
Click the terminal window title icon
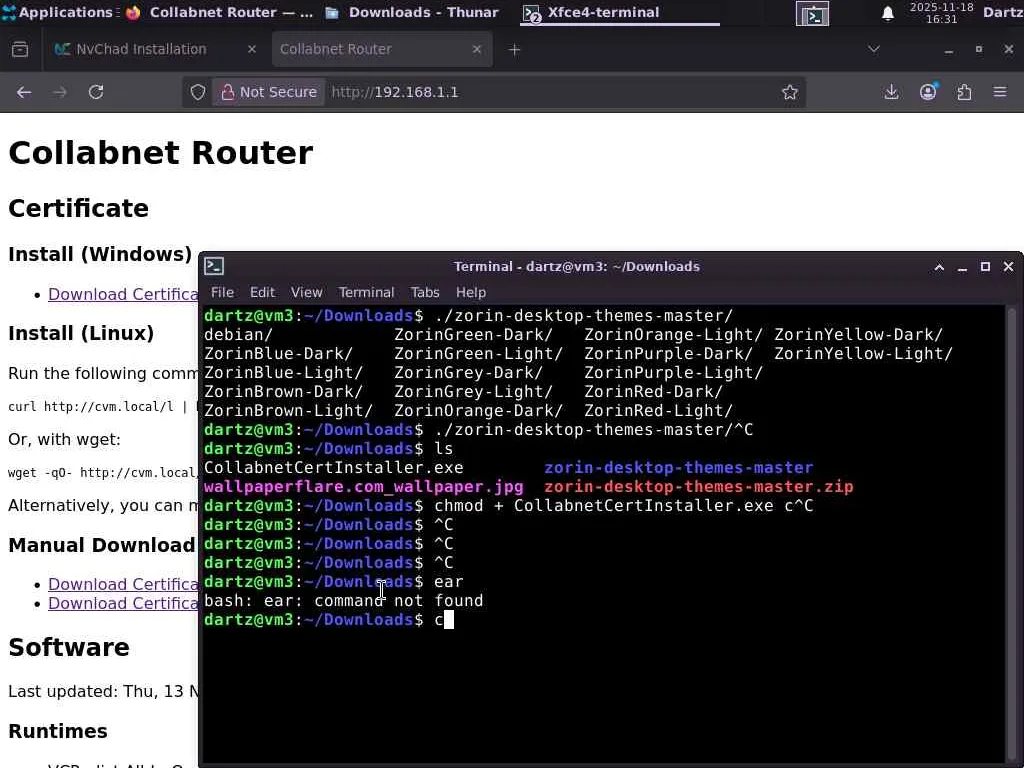214,266
